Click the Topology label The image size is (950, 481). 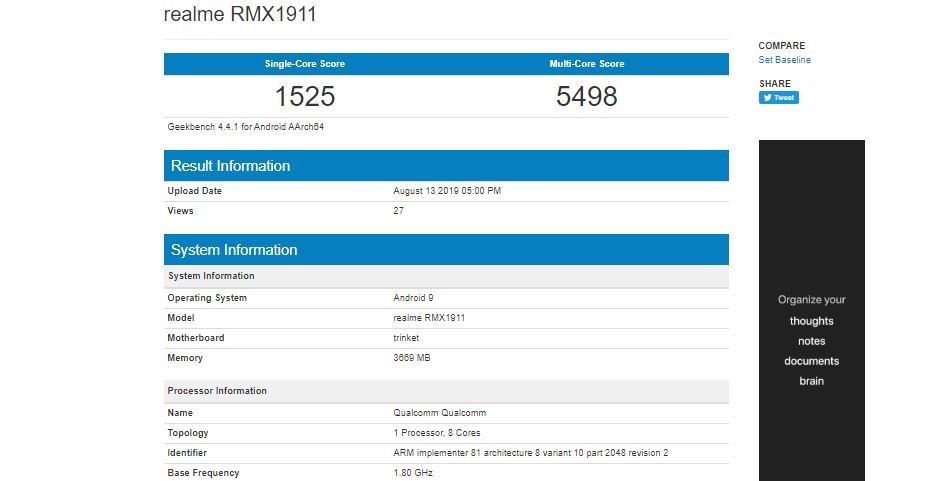[188, 433]
